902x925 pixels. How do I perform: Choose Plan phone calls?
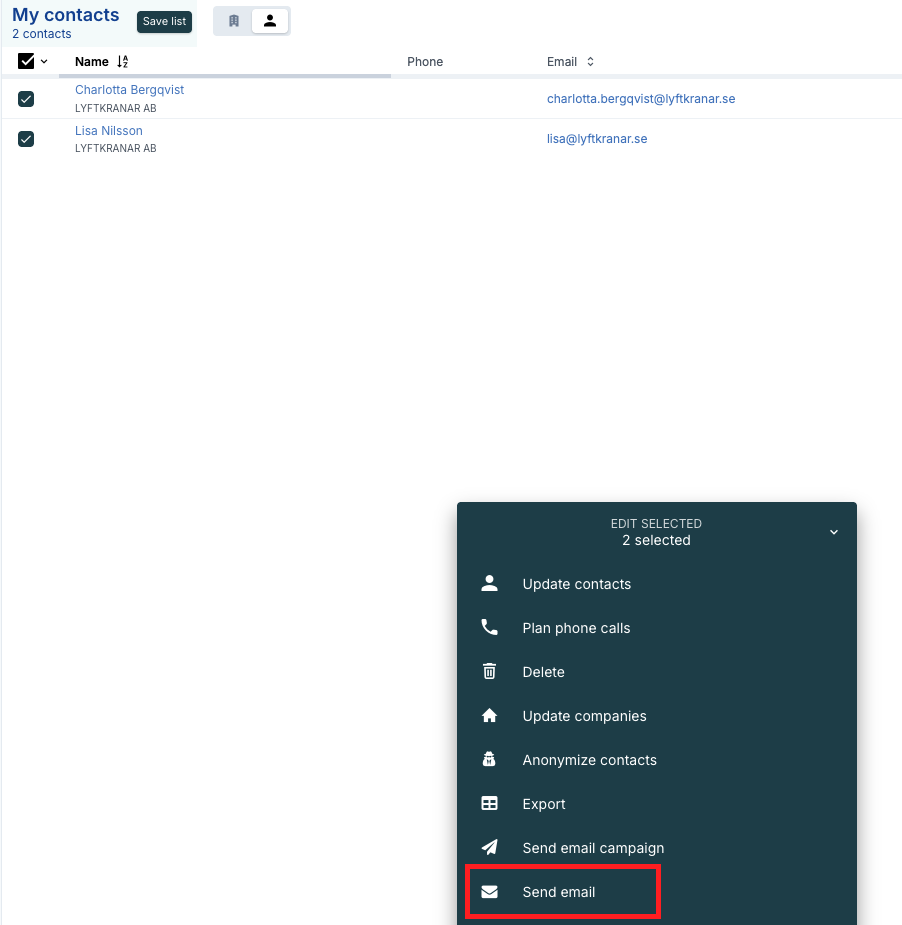pyautogui.click(x=657, y=628)
